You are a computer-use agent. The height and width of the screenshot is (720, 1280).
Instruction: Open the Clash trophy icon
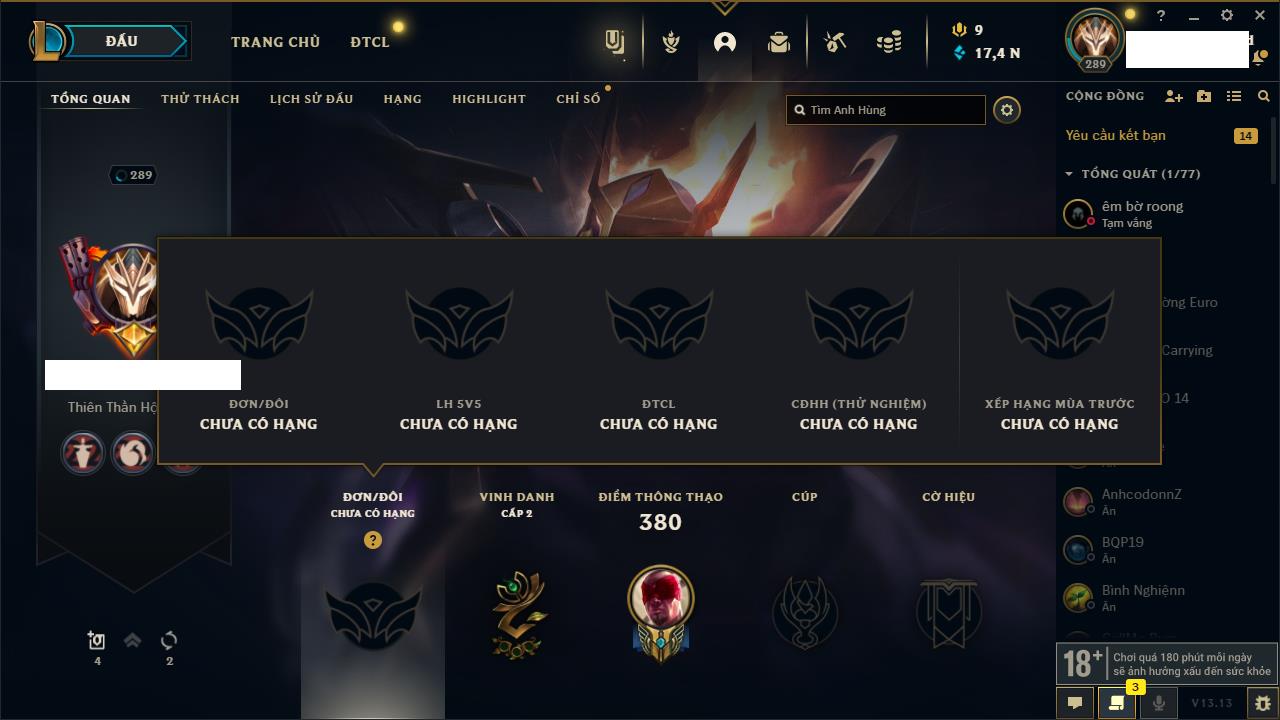pos(671,42)
